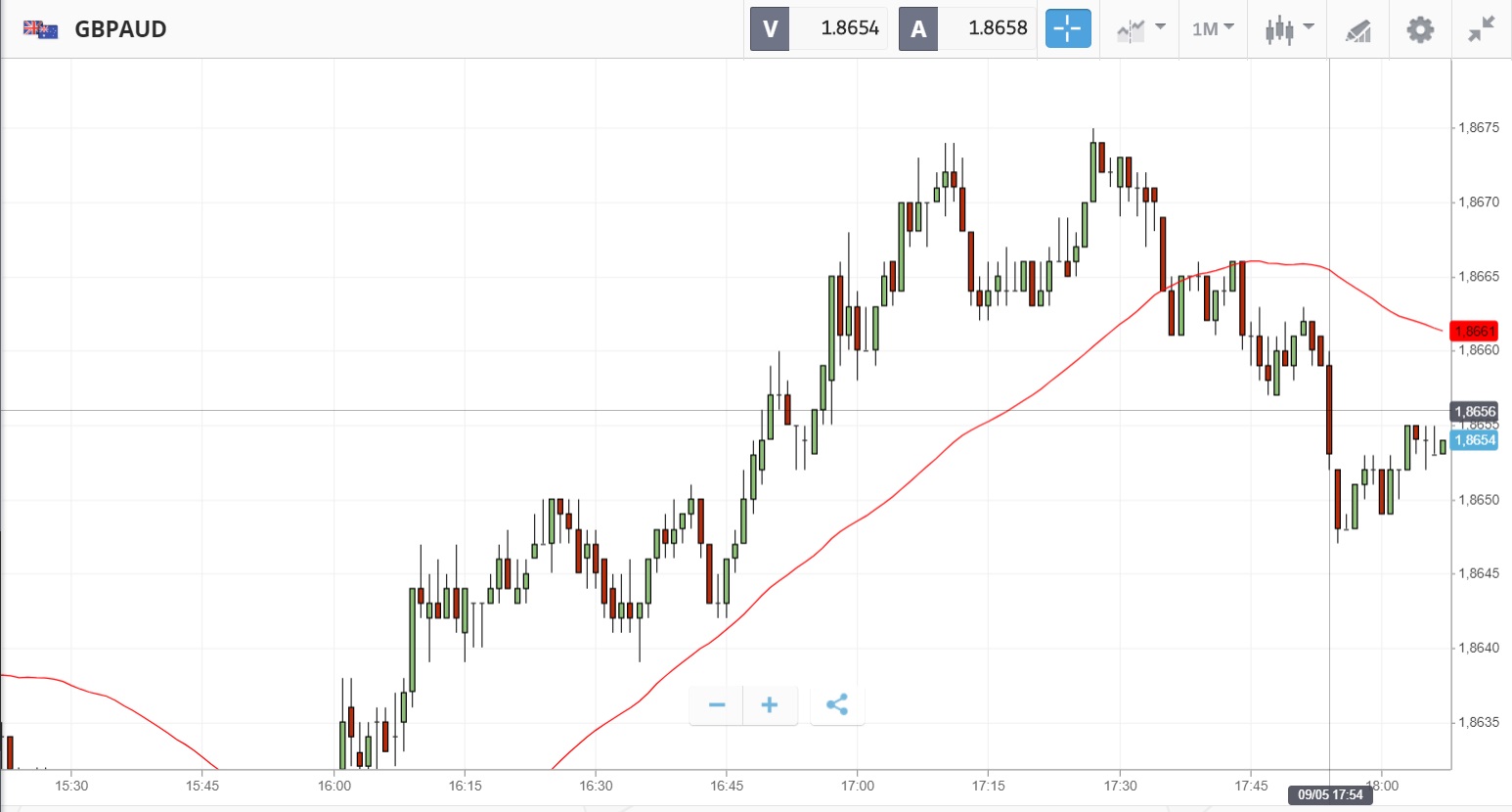Click the 17:00 label on time axis

pos(858,786)
